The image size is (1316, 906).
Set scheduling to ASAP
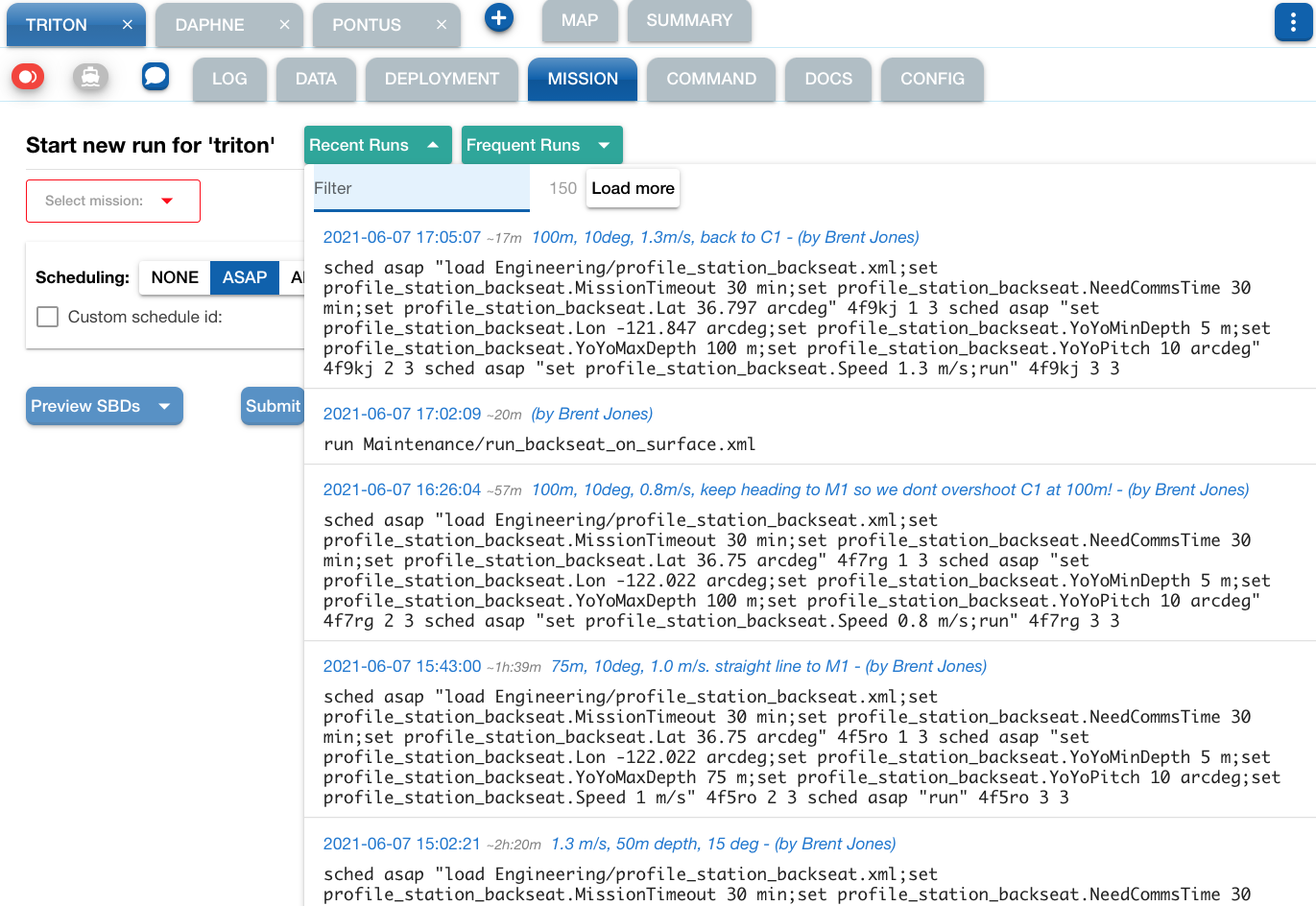[x=245, y=277]
